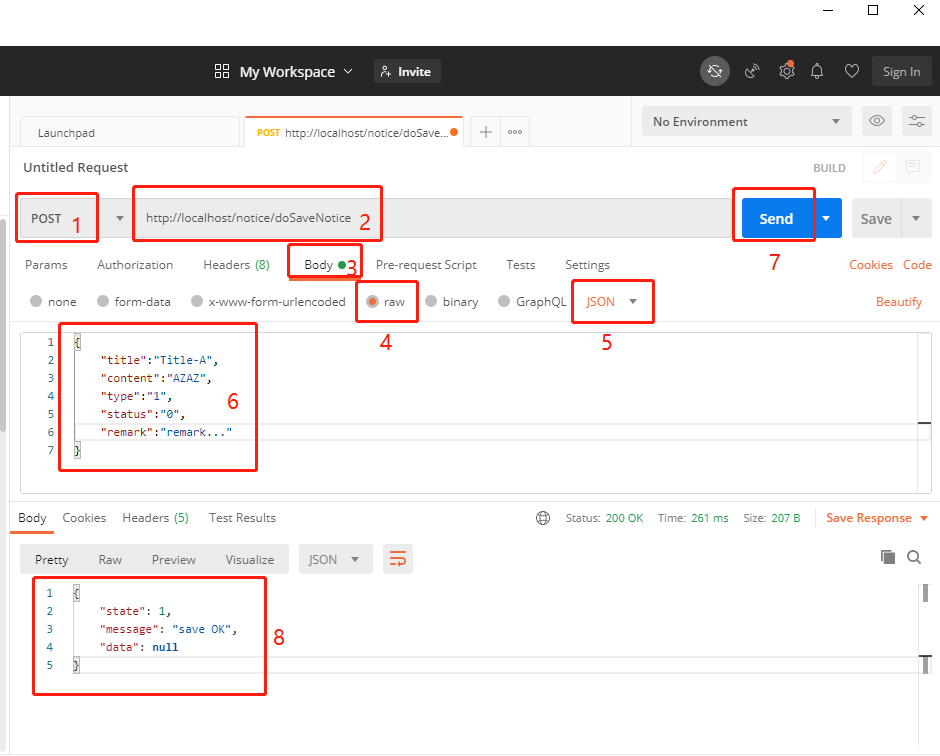The height and width of the screenshot is (756, 940).
Task: Open the response Headers (5) tab
Action: point(155,517)
